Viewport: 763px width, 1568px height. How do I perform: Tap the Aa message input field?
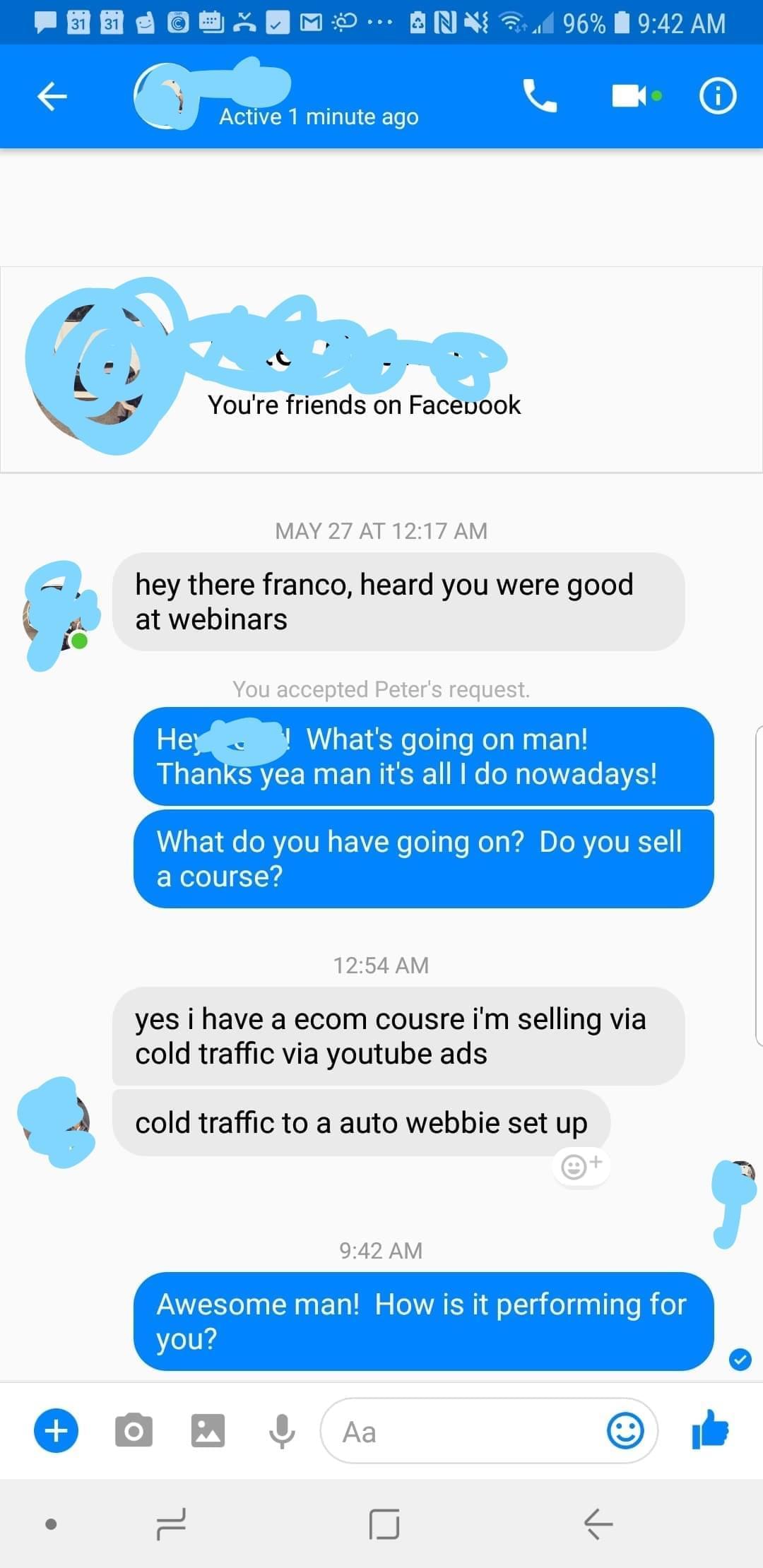[489, 1431]
